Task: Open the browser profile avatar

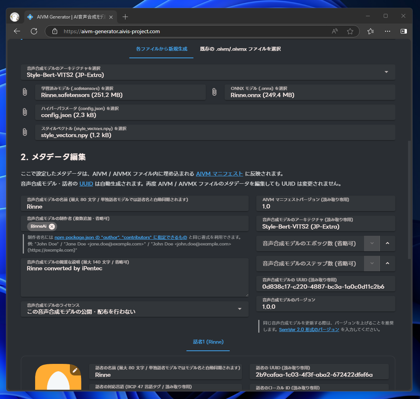Action: click(15, 17)
